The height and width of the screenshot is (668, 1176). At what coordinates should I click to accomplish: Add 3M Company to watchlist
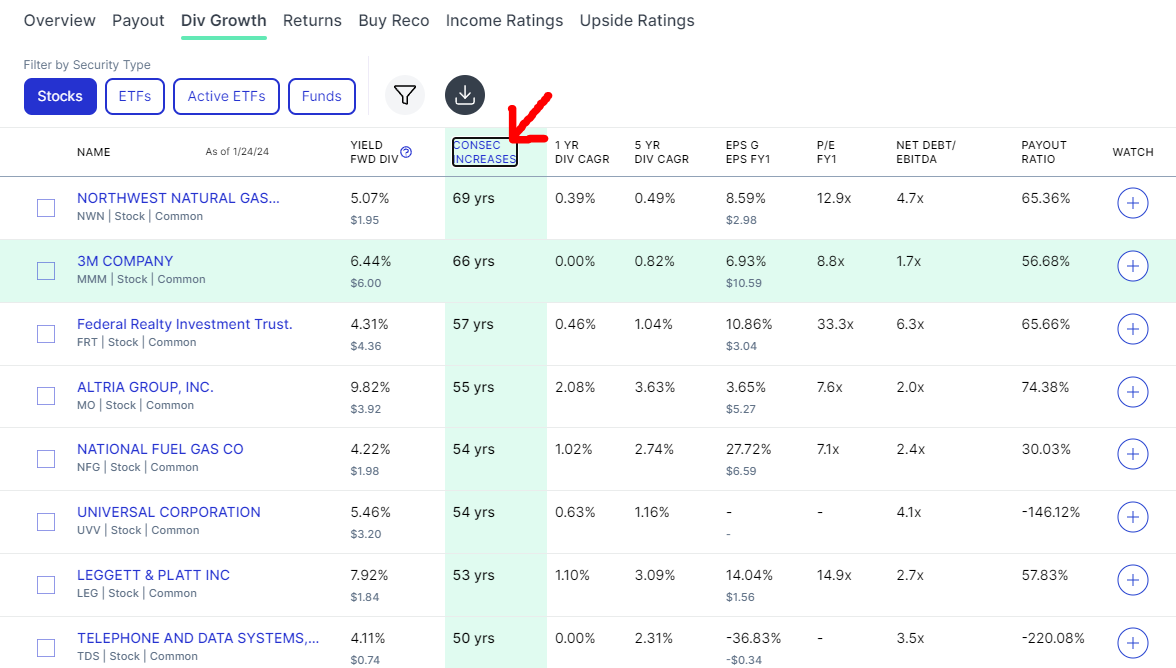1132,266
